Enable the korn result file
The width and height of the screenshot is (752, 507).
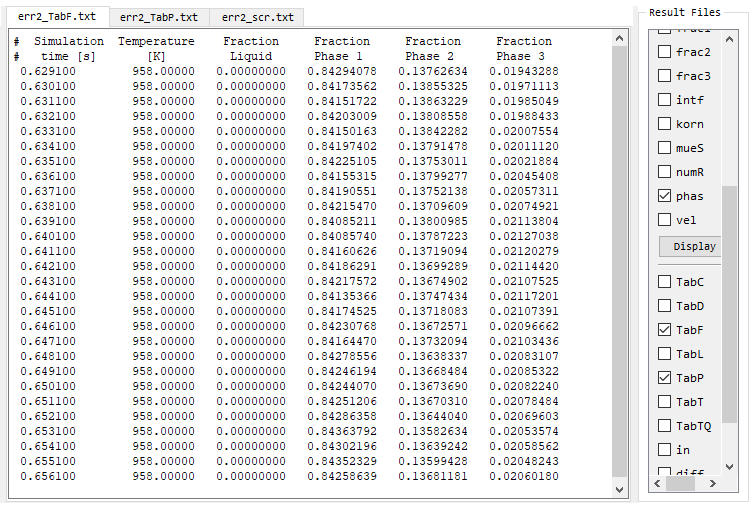[664, 124]
